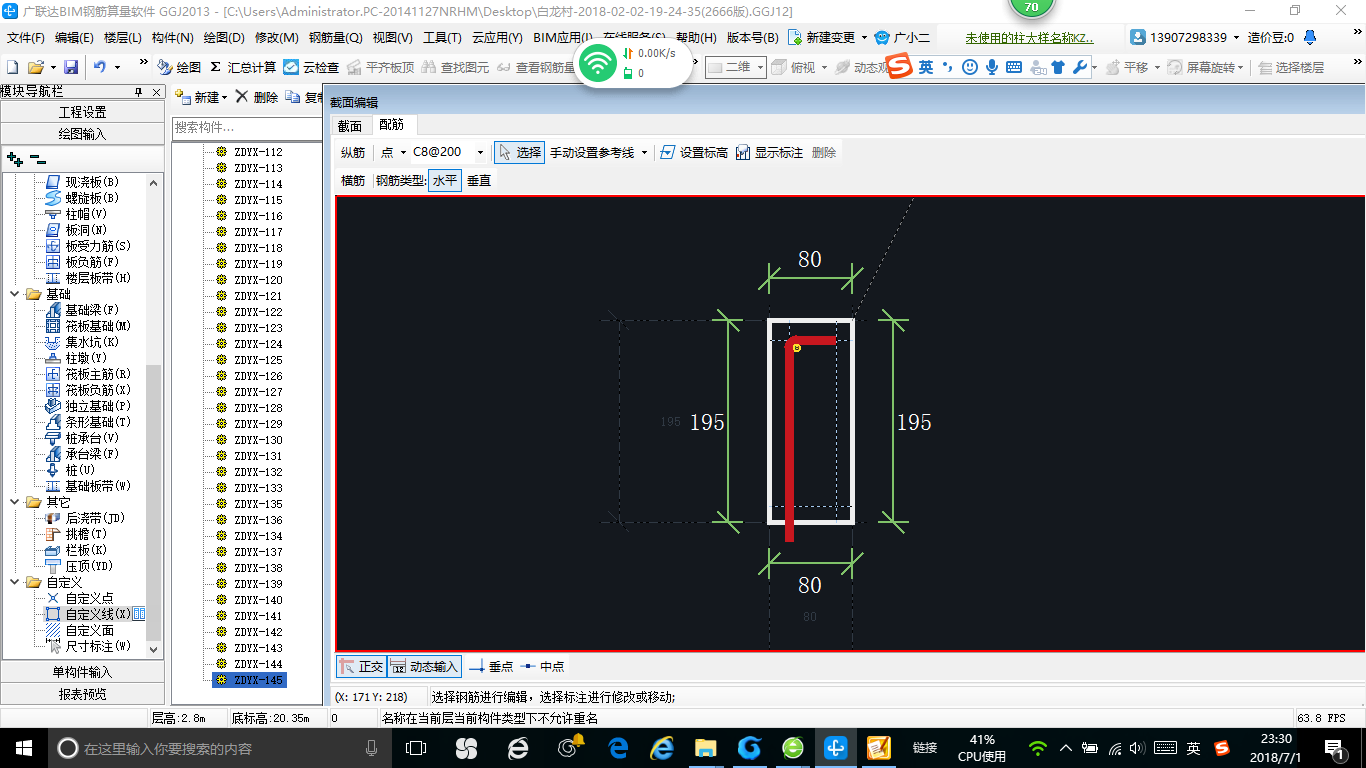Pin the 模块导航栏 navigation panel
This screenshot has width=1366, height=768.
point(139,91)
